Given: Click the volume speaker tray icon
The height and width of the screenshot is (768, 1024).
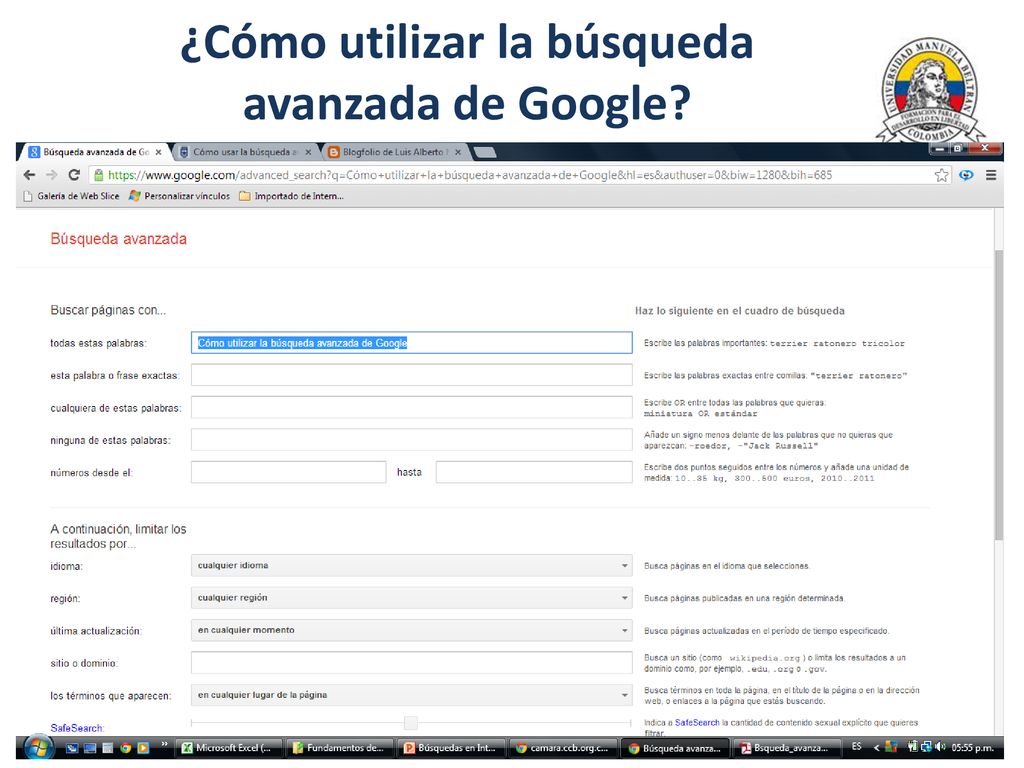Looking at the screenshot, I should [x=940, y=747].
